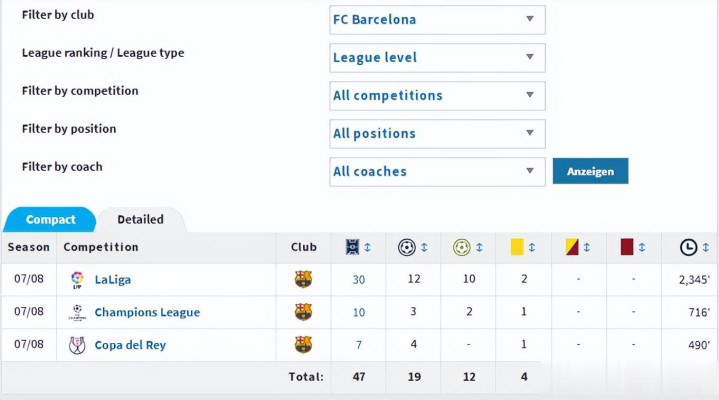Viewport: 719px width, 400px height.
Task: Click Barcelona crest in LaLiga row
Action: [x=303, y=280]
